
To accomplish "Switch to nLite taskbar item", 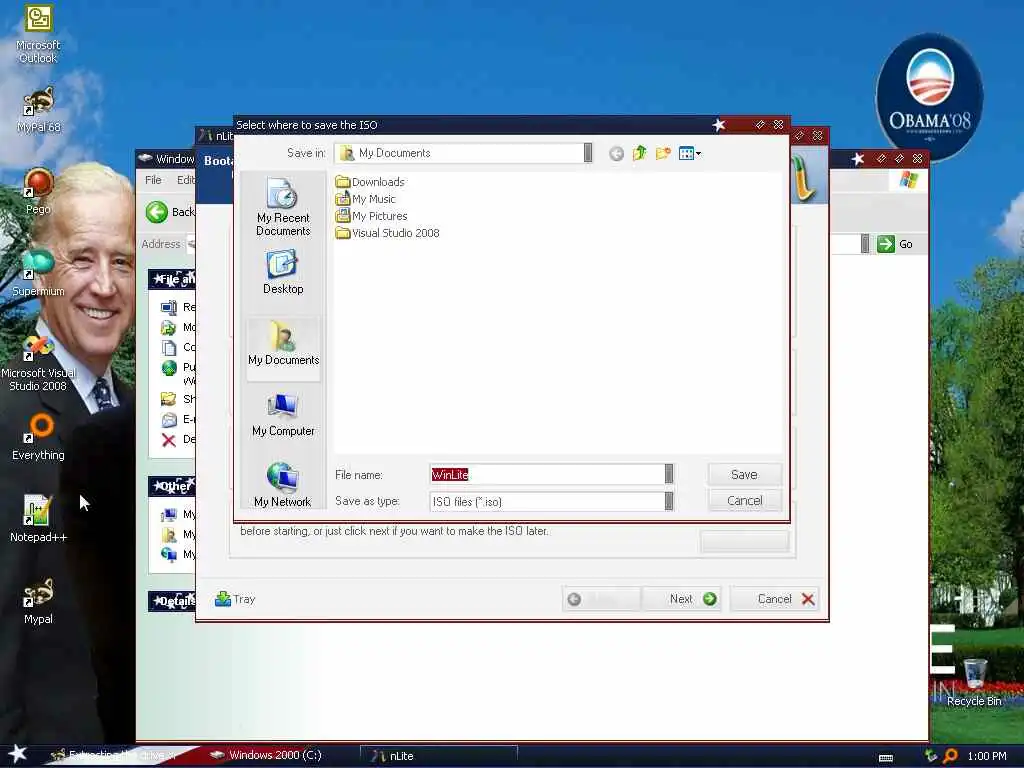I will click(x=439, y=756).
